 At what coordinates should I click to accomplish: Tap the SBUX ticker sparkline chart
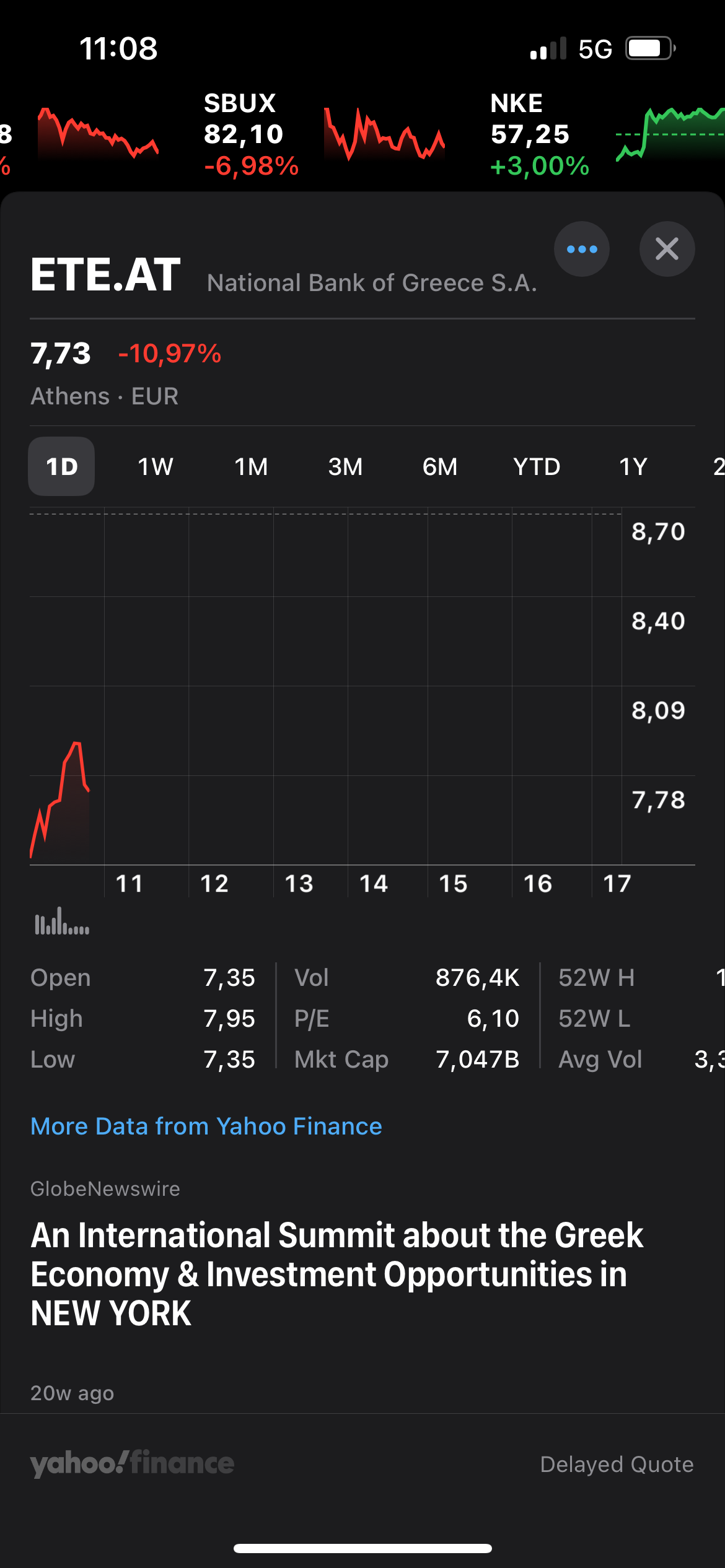[x=384, y=135]
